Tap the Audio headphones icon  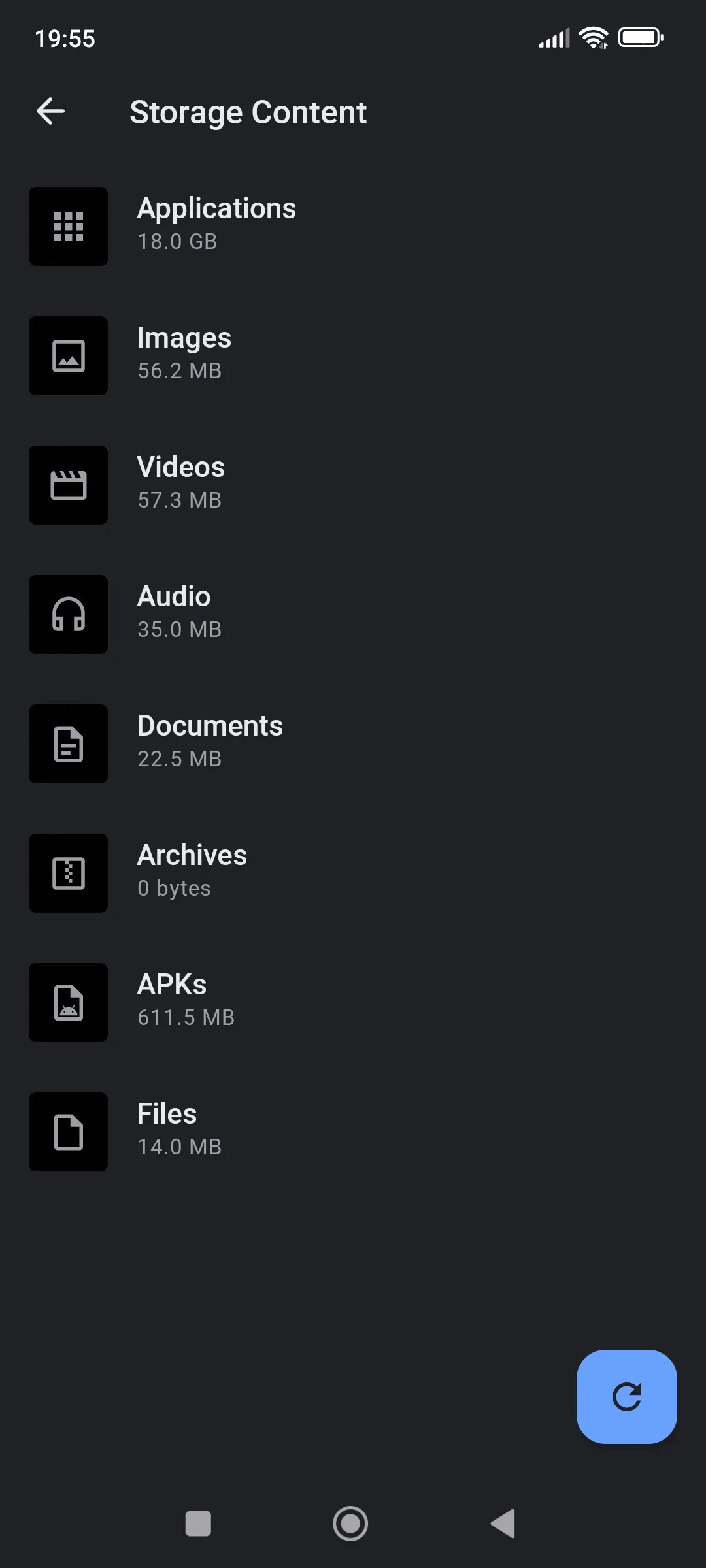(68, 614)
